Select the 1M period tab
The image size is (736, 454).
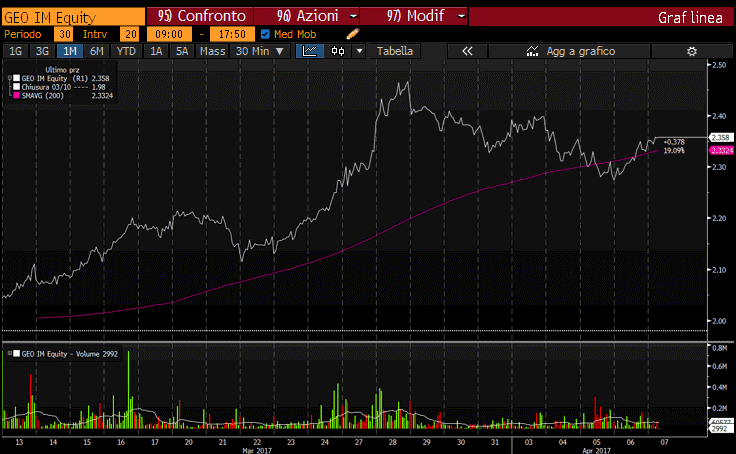(69, 51)
